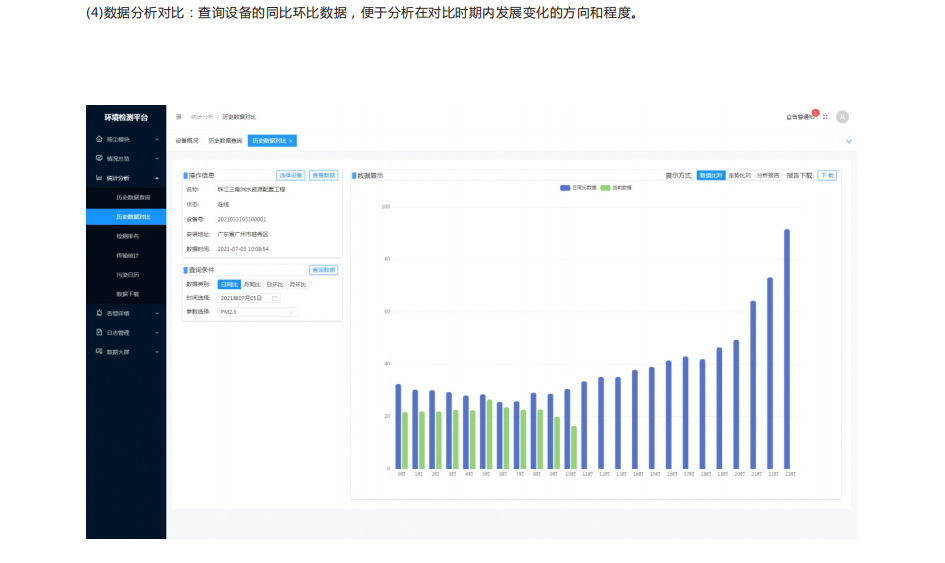This screenshot has height=563, width=945.
Task: Open the user avatar menu
Action: (x=843, y=117)
